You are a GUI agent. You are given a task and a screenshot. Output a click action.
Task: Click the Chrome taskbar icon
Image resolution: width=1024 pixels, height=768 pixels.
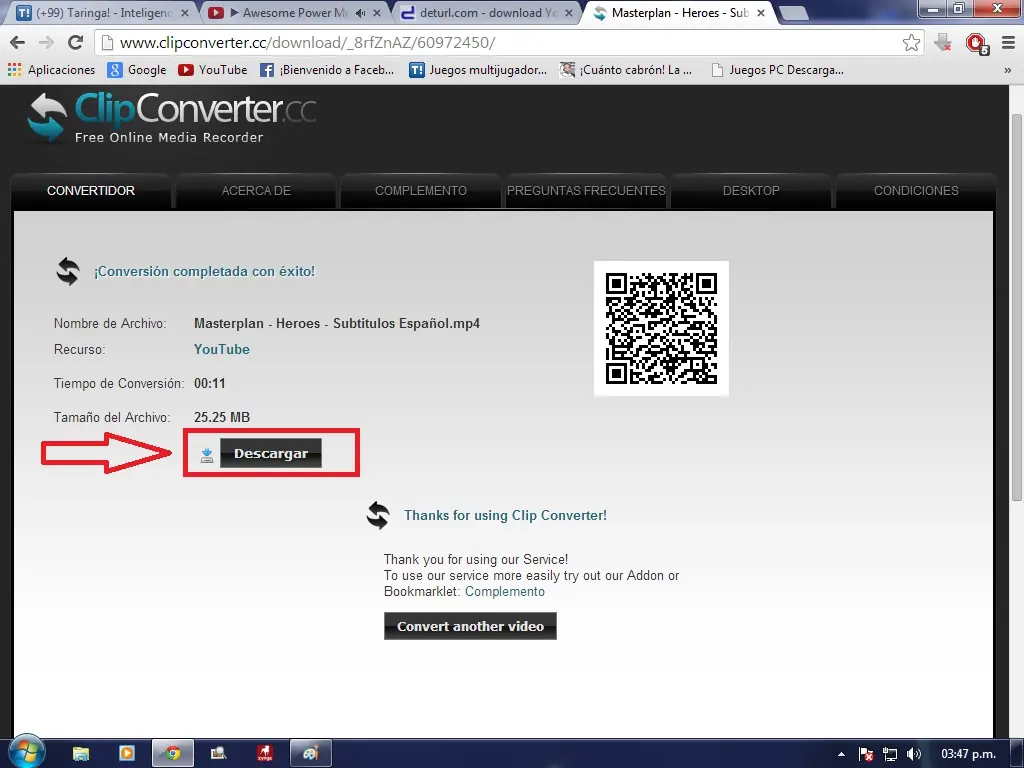click(173, 754)
